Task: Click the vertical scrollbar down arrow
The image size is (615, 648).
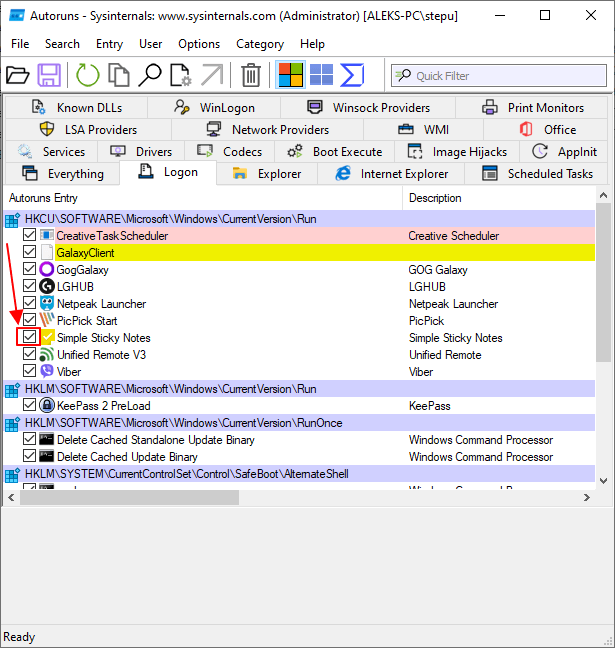Action: click(603, 481)
